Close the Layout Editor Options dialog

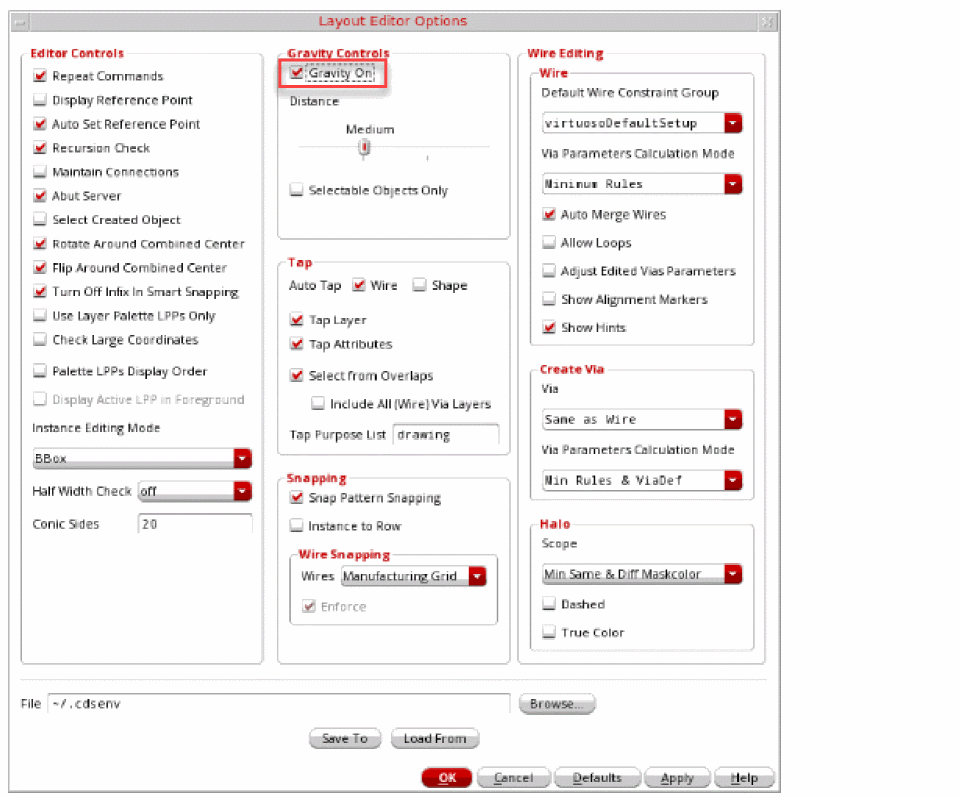767,22
